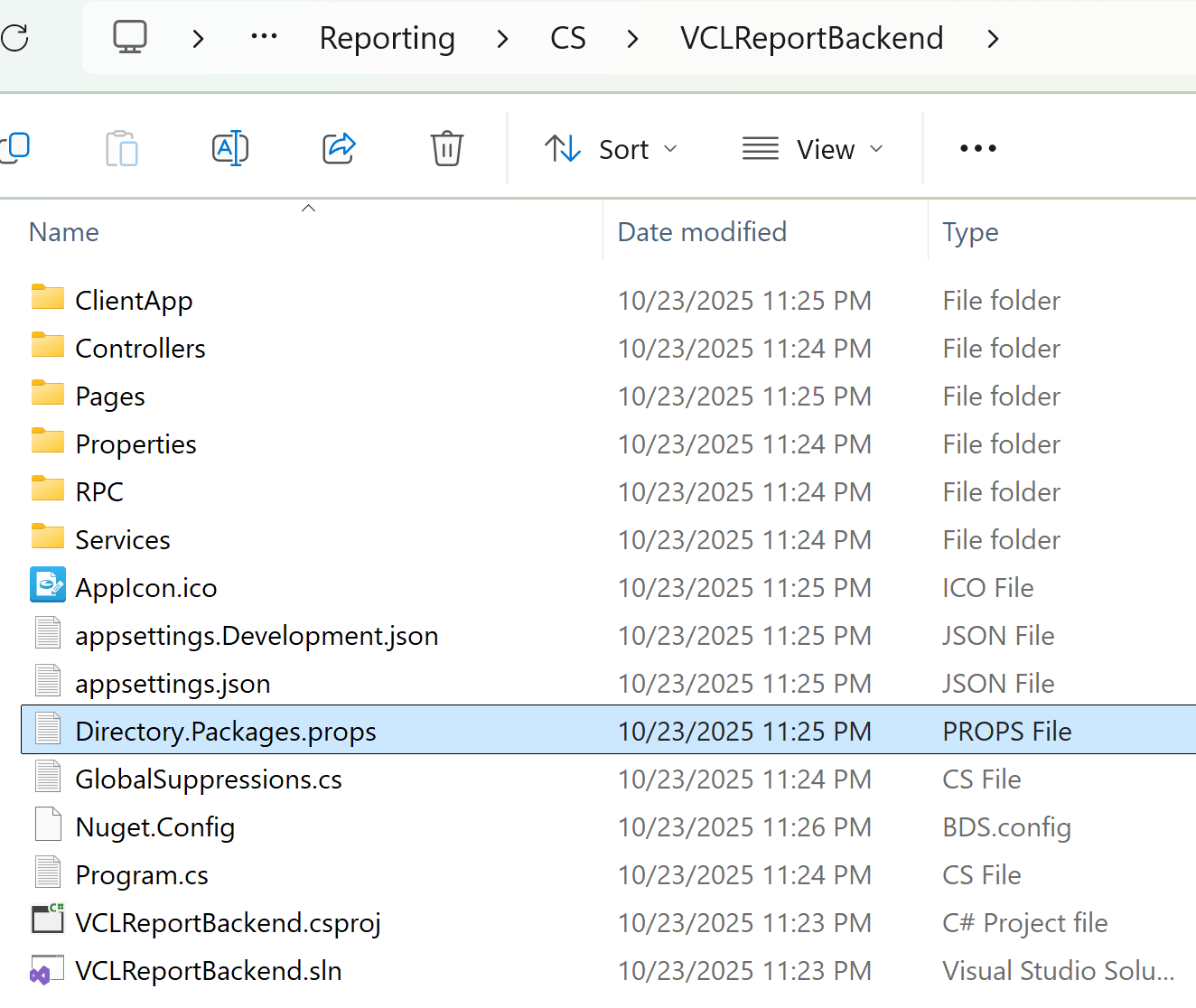
Task: Open the Controllers folder
Action: tap(140, 348)
